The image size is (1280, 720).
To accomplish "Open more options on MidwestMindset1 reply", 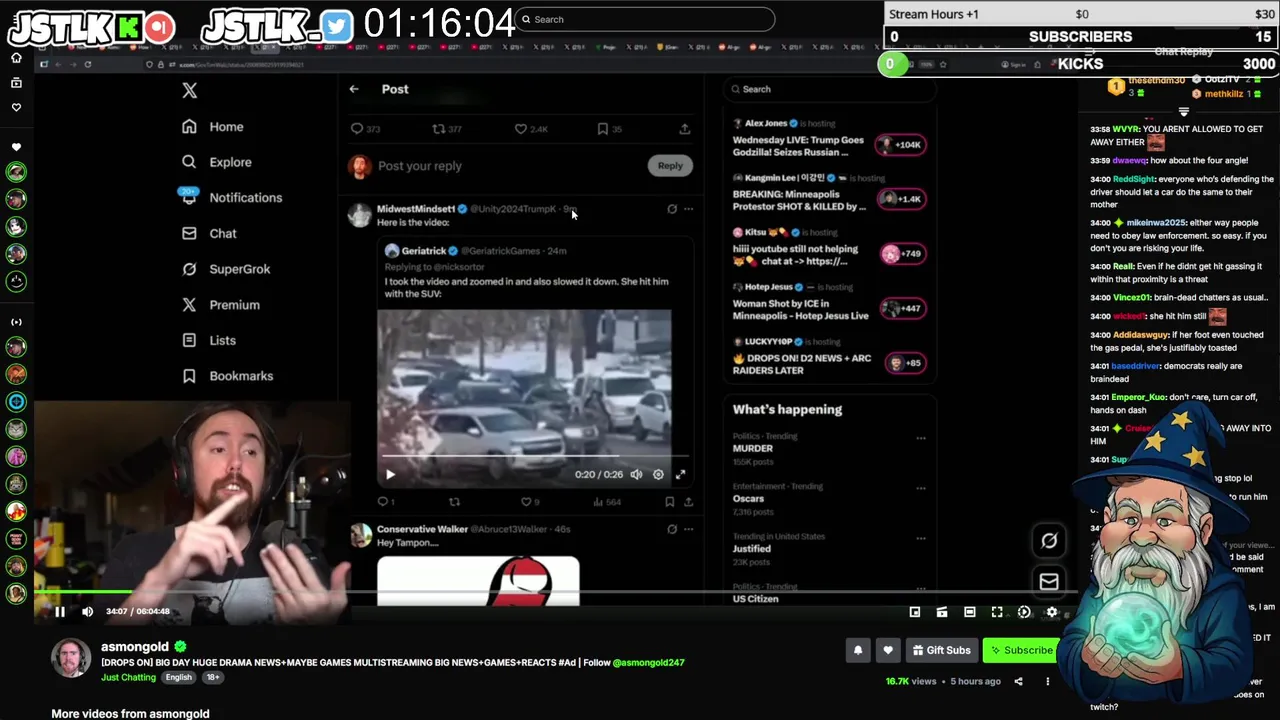I will coord(688,209).
